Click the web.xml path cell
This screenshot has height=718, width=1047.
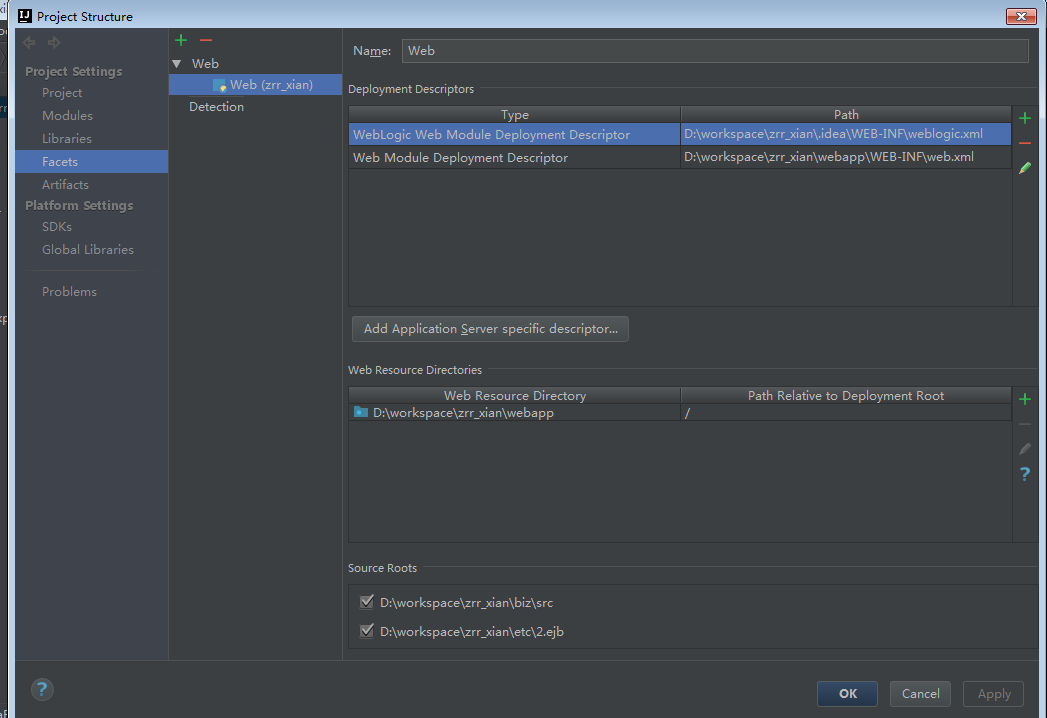click(x=845, y=157)
